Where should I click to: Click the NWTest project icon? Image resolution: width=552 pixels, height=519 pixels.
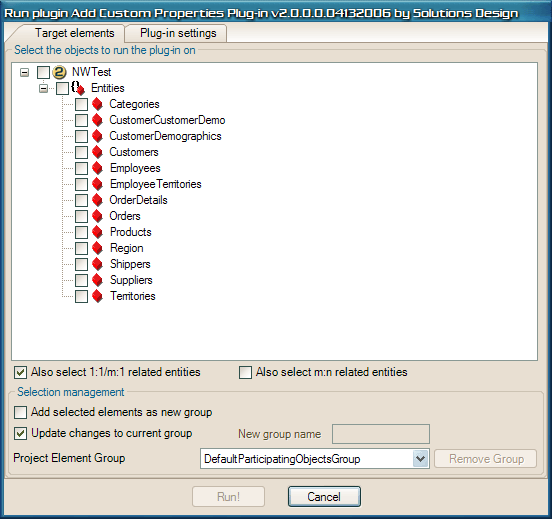coord(59,72)
